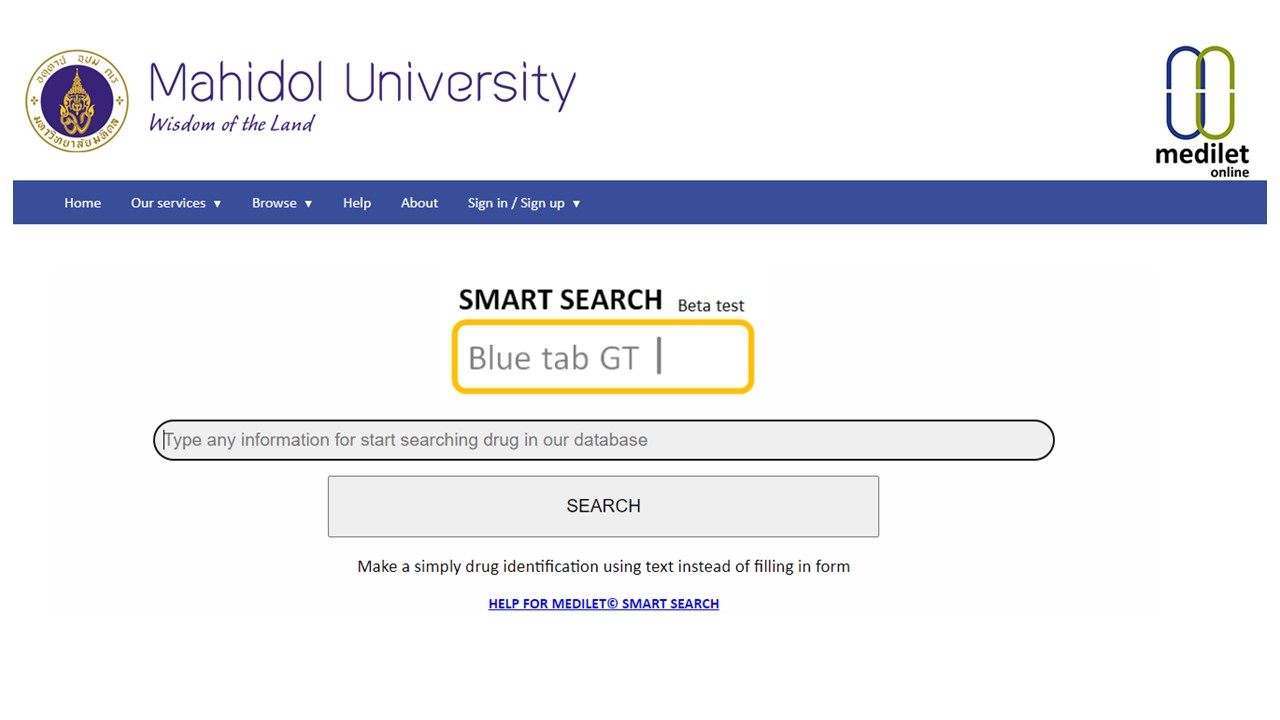
Task: Open the Sign in / Sign up dropdown
Action: click(516, 203)
